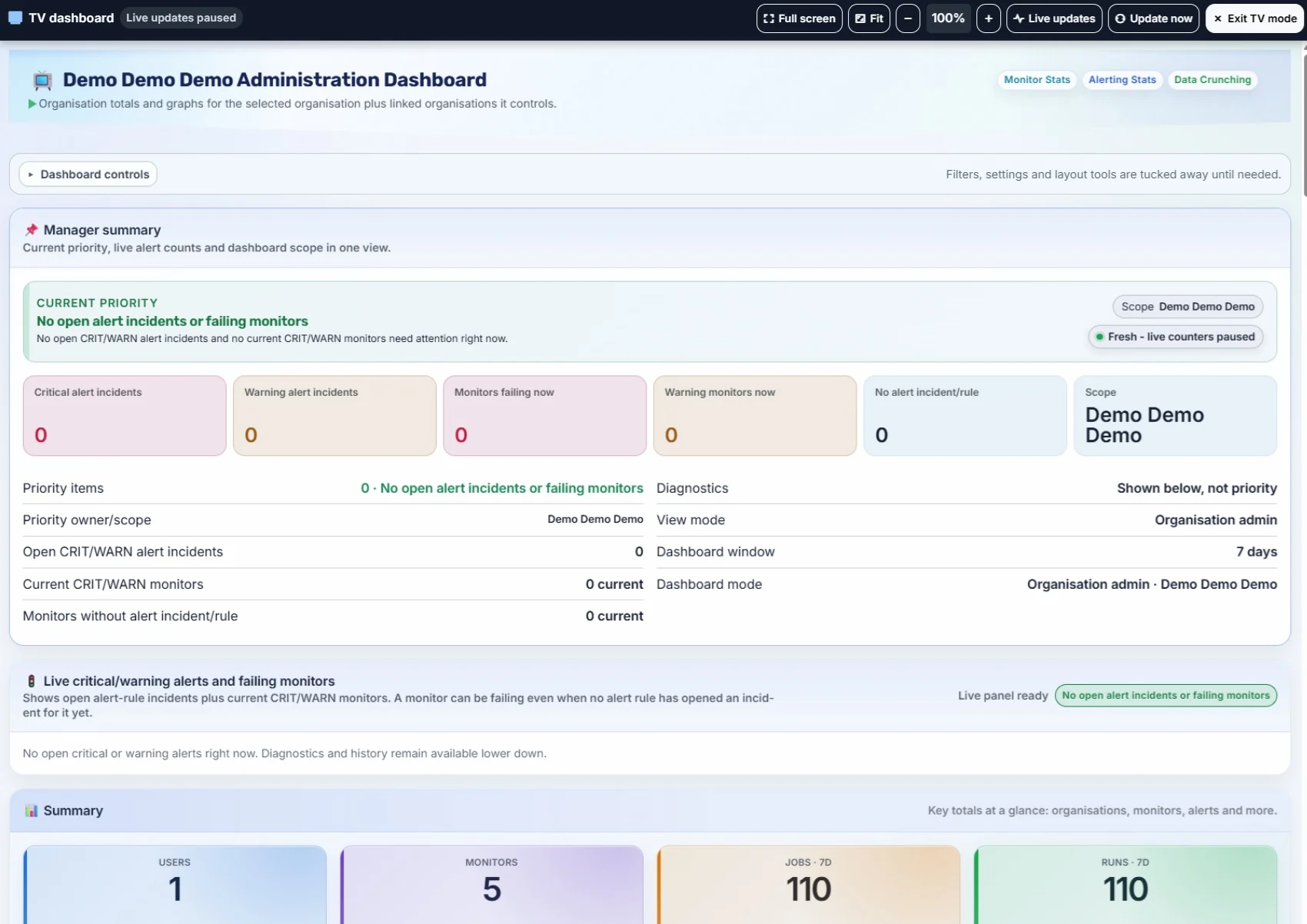Enter Full screen mode

pyautogui.click(x=800, y=18)
